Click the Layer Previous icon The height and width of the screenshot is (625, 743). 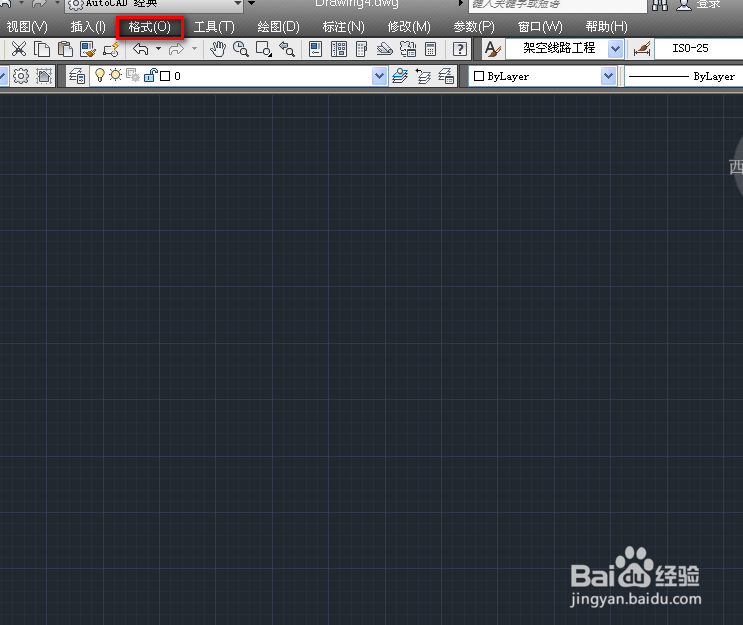tap(423, 76)
